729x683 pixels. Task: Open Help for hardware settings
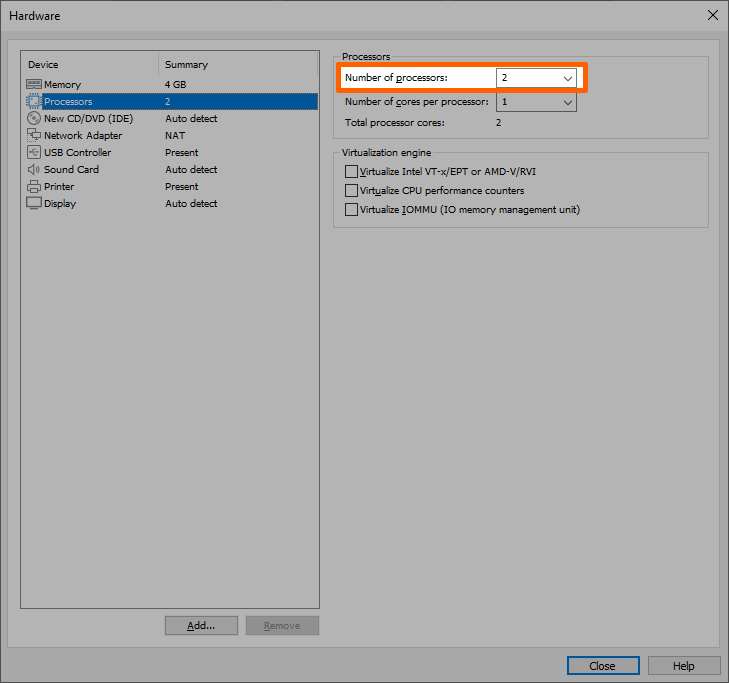[x=684, y=666]
